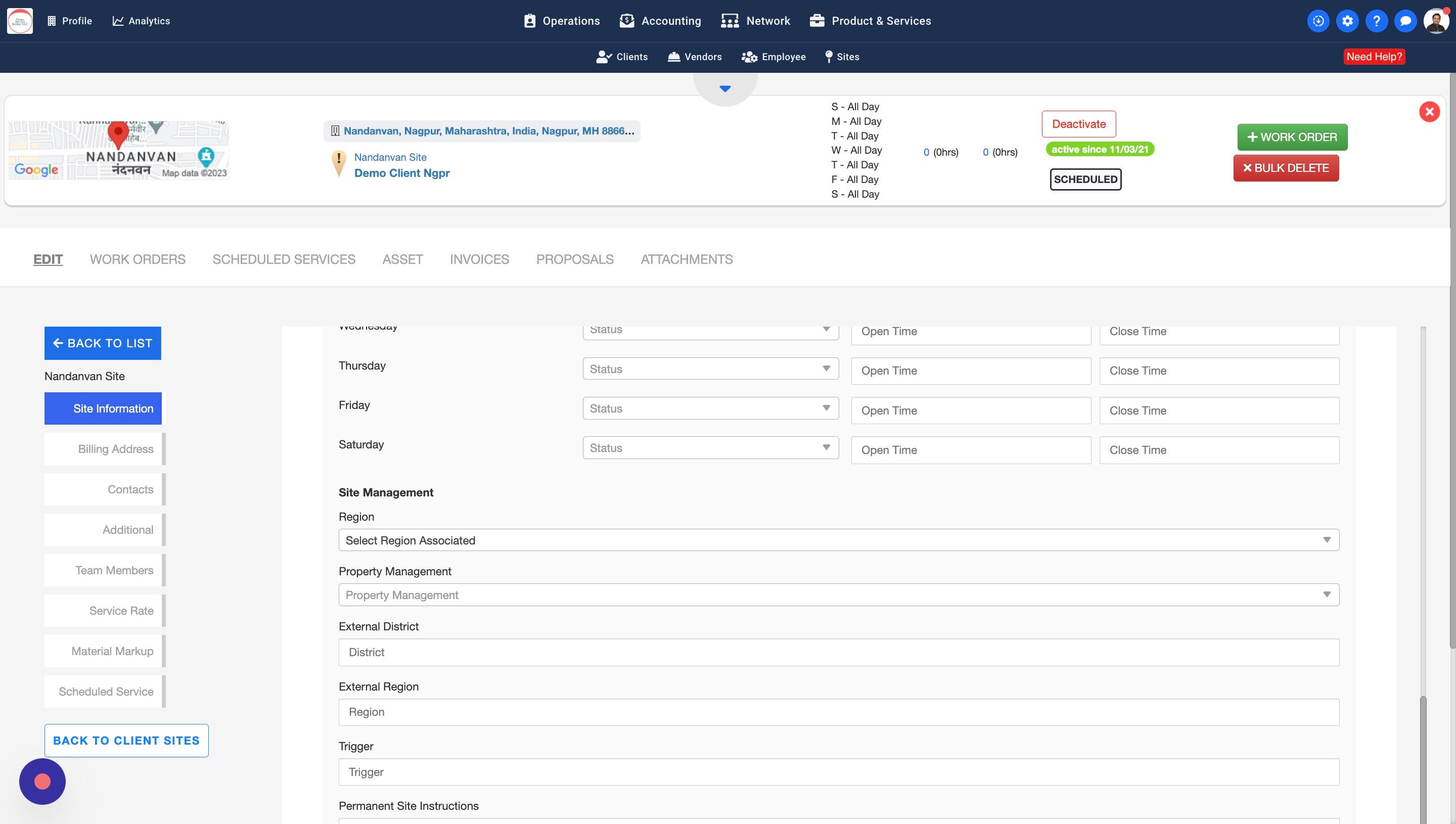Click the company logo icon

click(x=20, y=21)
